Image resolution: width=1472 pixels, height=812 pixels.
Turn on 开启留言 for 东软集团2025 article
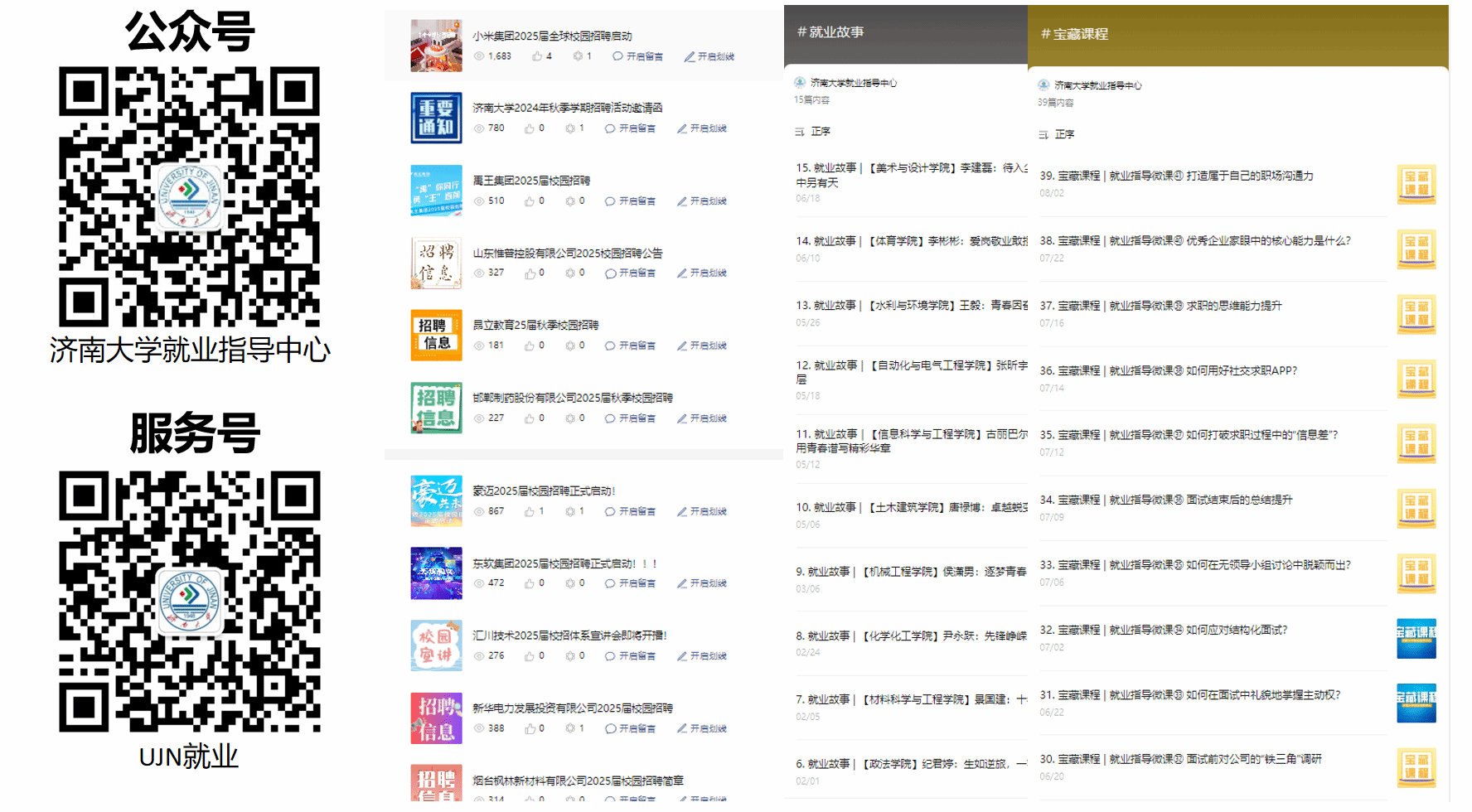pos(630,583)
